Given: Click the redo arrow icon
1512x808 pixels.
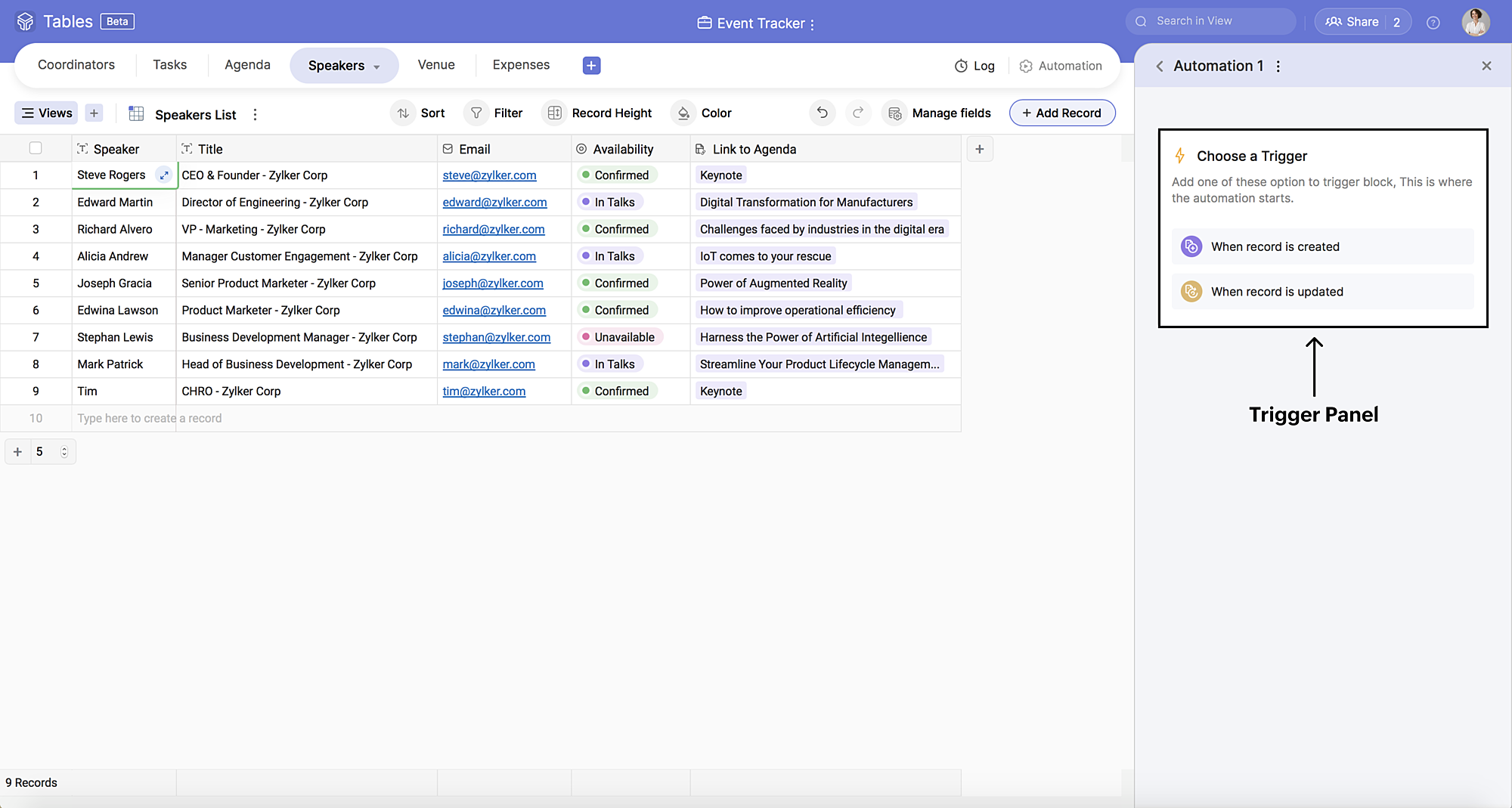Looking at the screenshot, I should click(858, 113).
